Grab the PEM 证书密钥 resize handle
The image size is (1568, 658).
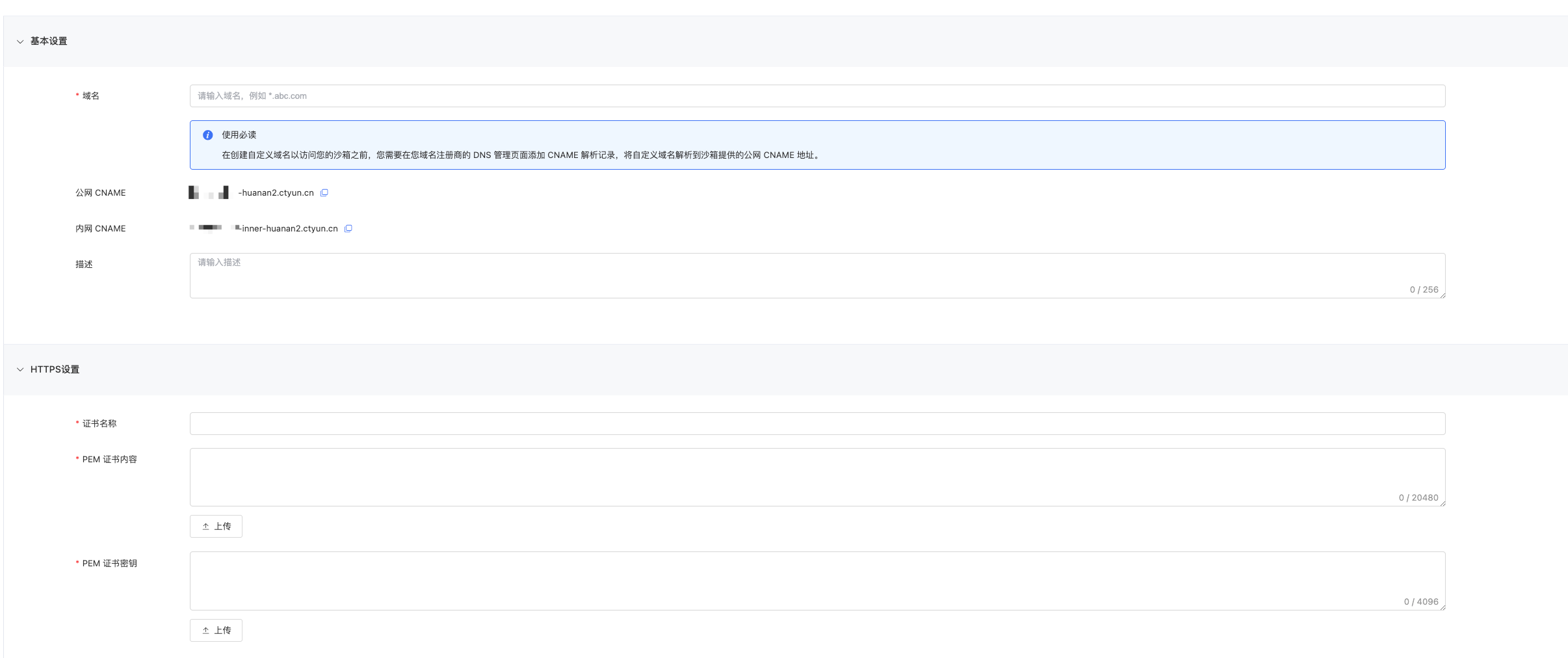(1443, 608)
